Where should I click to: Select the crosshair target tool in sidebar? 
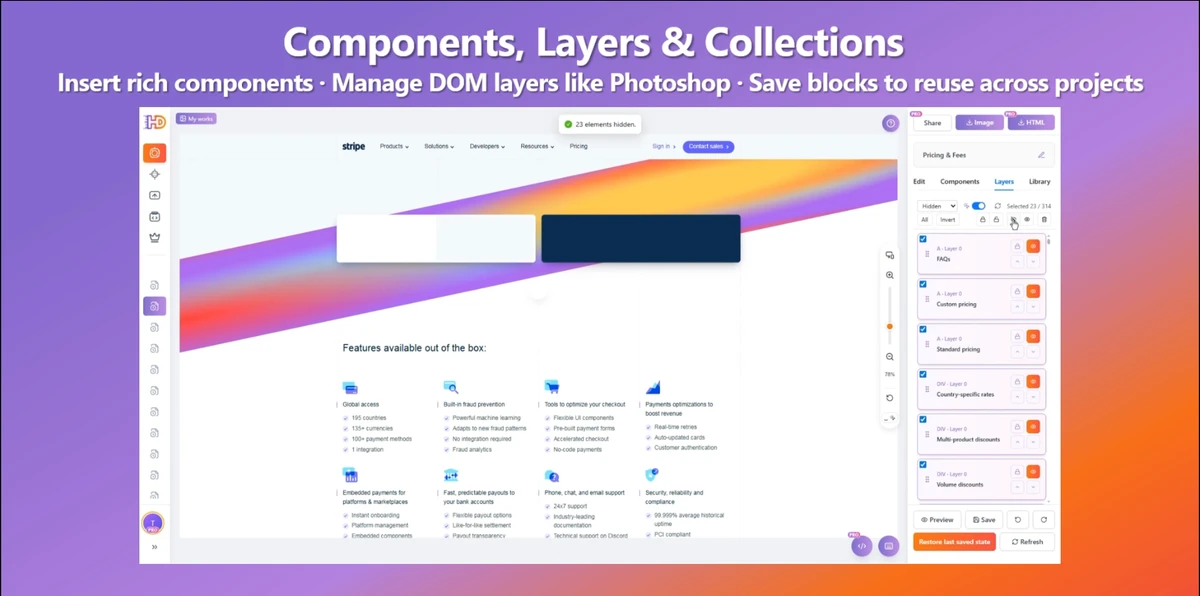(x=154, y=174)
